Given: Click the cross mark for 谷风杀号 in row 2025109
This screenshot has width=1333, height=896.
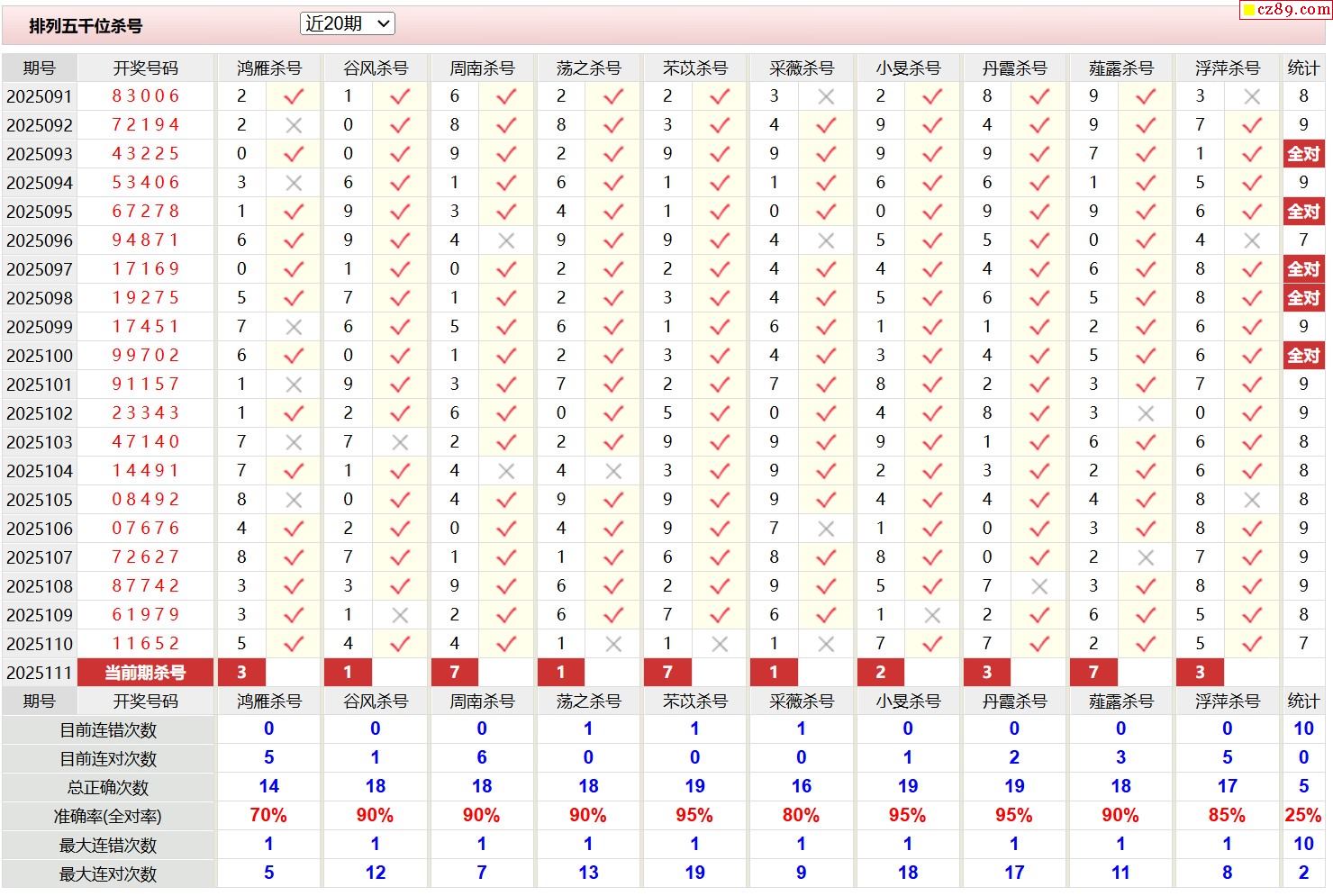Looking at the screenshot, I should click(400, 615).
